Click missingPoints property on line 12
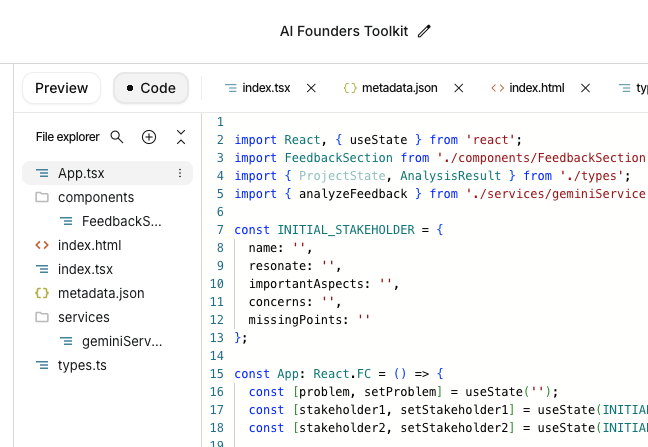648x447 pixels. 295,320
